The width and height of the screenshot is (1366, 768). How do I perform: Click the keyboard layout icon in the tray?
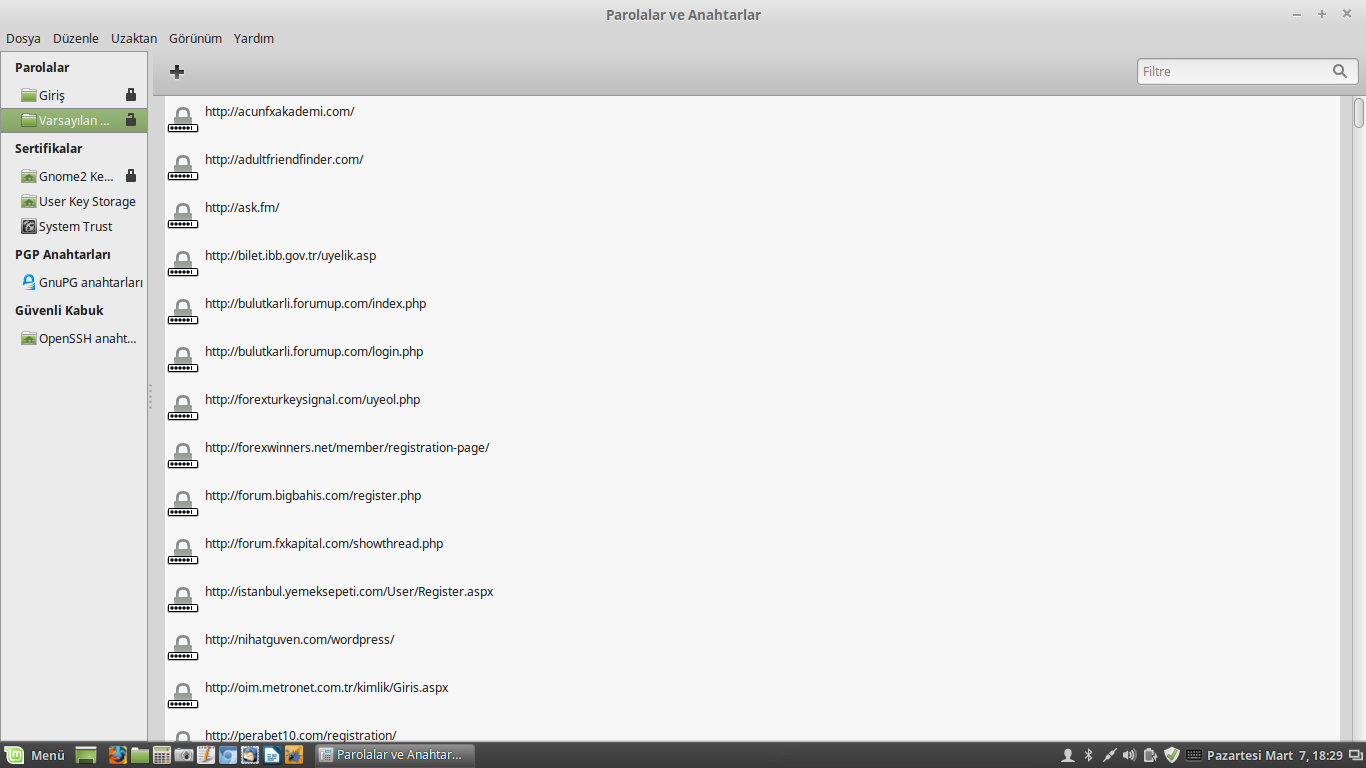pos(1194,755)
